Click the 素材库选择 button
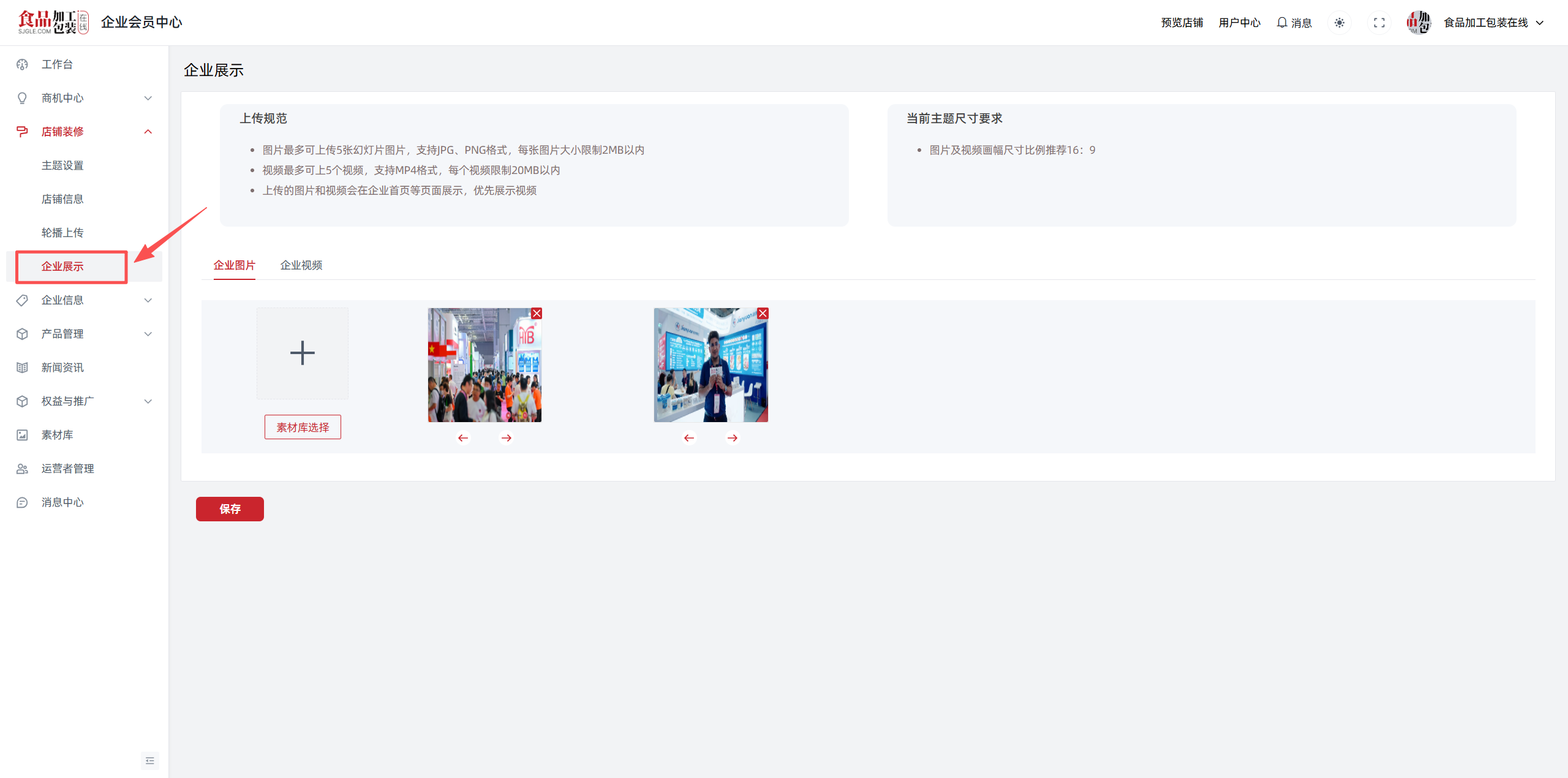This screenshot has width=1568, height=778. click(303, 427)
